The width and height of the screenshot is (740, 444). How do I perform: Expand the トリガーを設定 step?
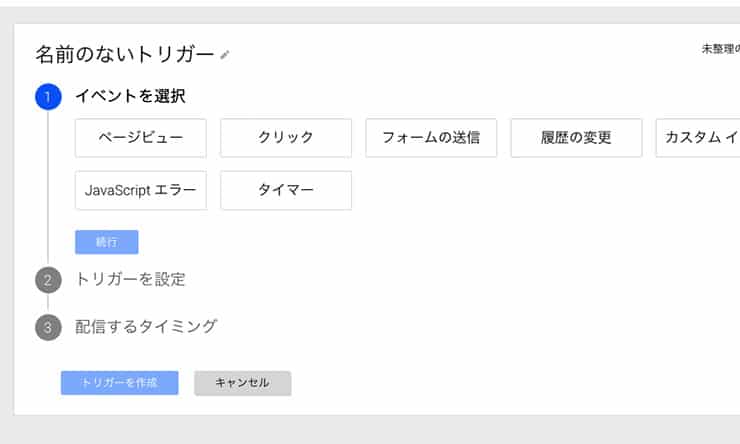point(130,279)
